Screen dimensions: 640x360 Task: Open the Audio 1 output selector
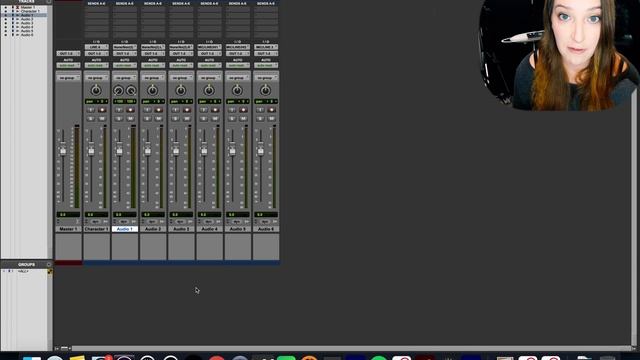(x=124, y=53)
